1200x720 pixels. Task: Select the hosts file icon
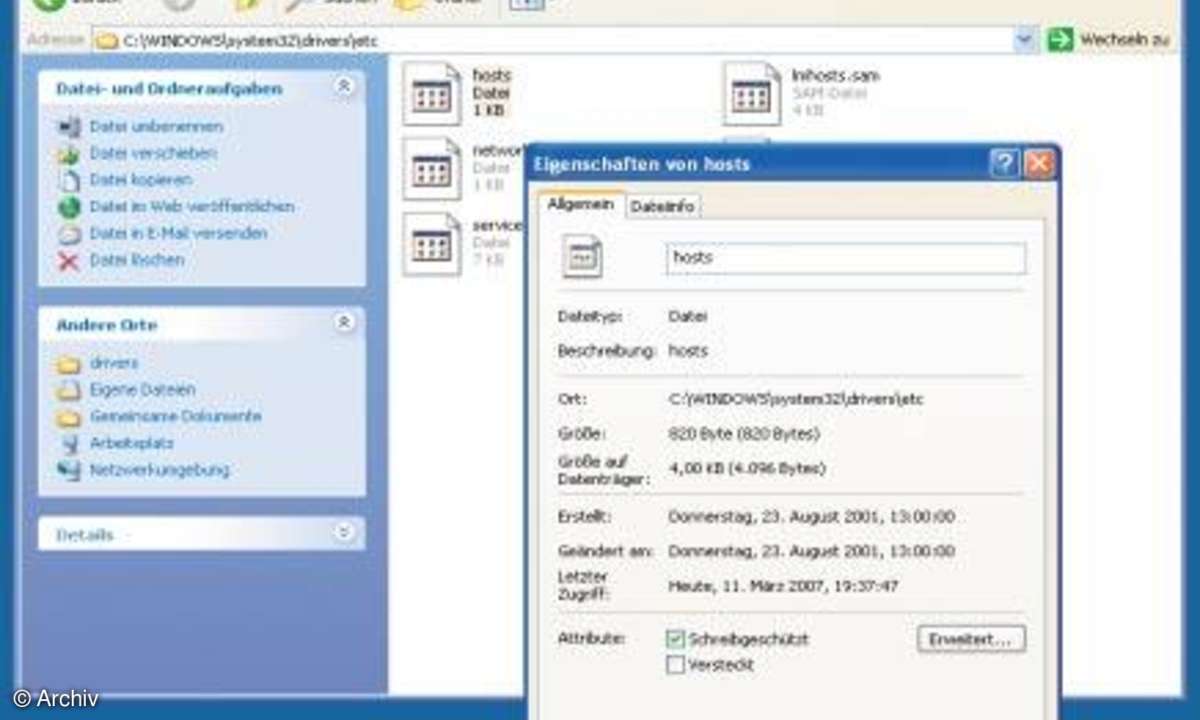[432, 93]
